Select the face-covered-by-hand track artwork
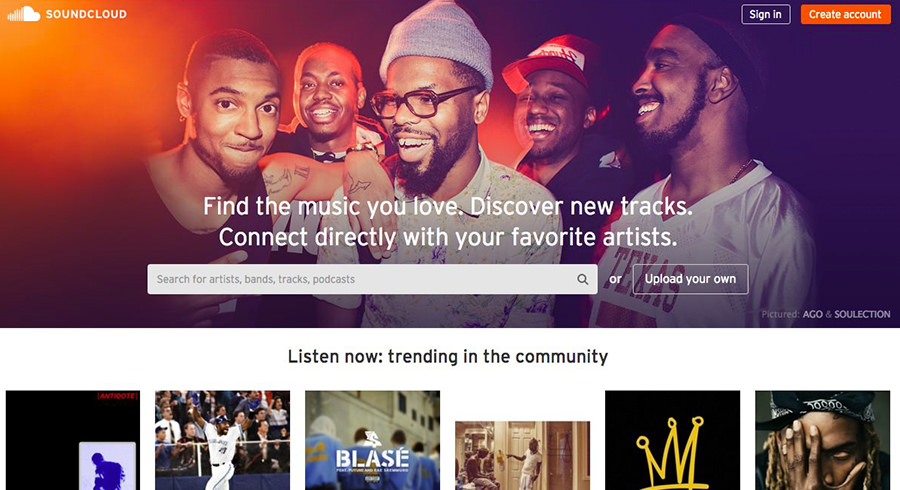The width and height of the screenshot is (900, 490). (x=823, y=440)
